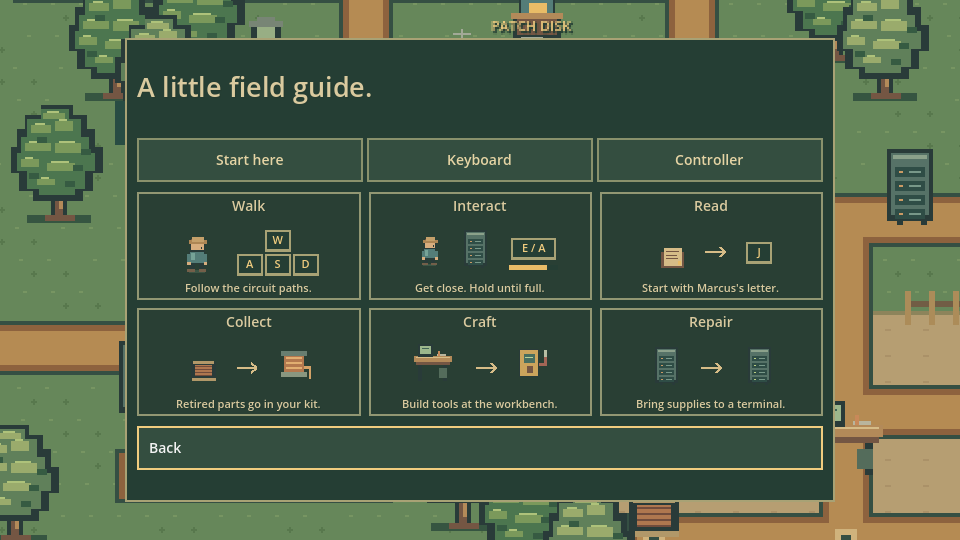Select the Walk heading
This screenshot has width=960, height=540.
click(249, 206)
